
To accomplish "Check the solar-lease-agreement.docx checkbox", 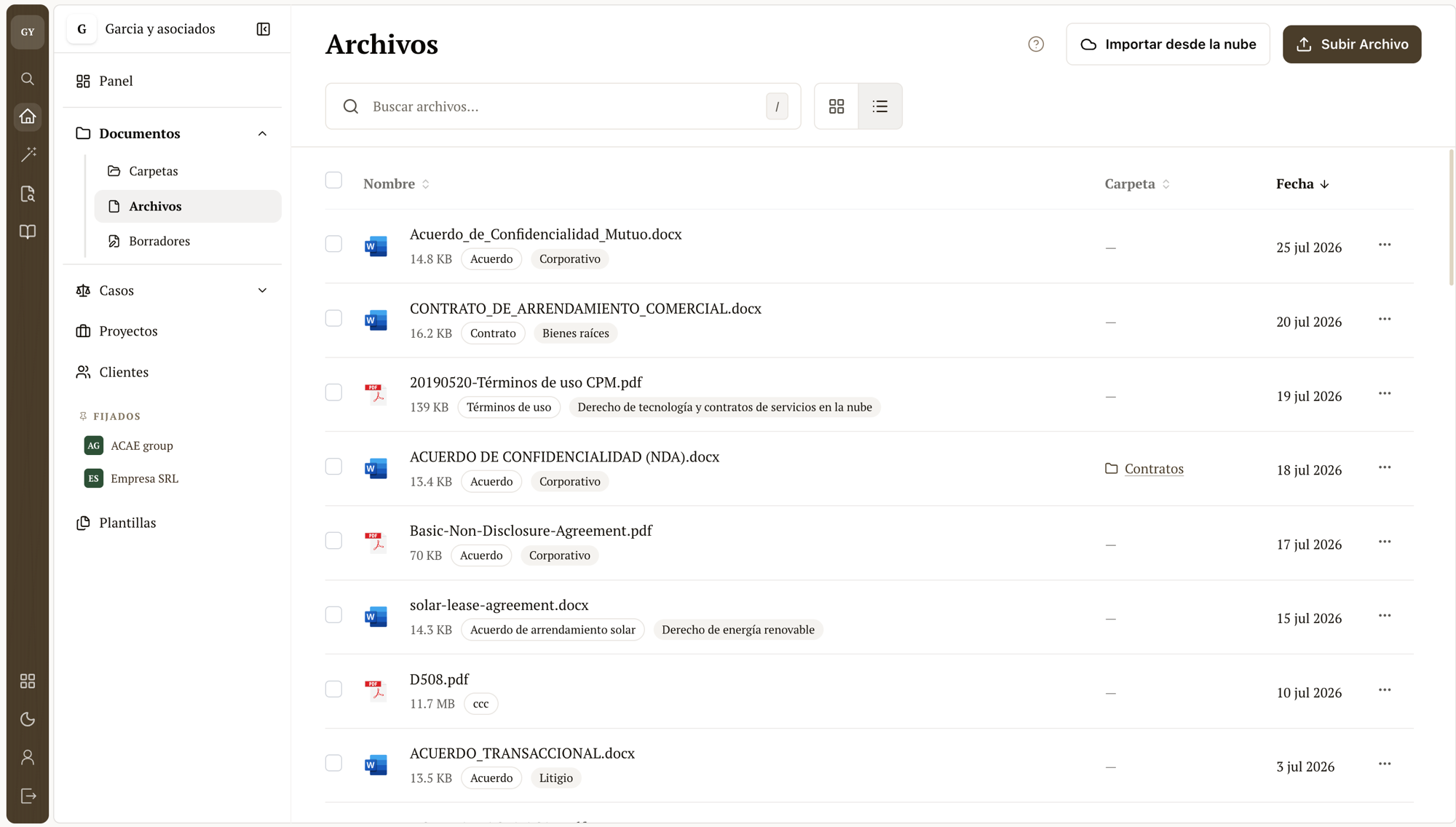I will click(x=333, y=615).
